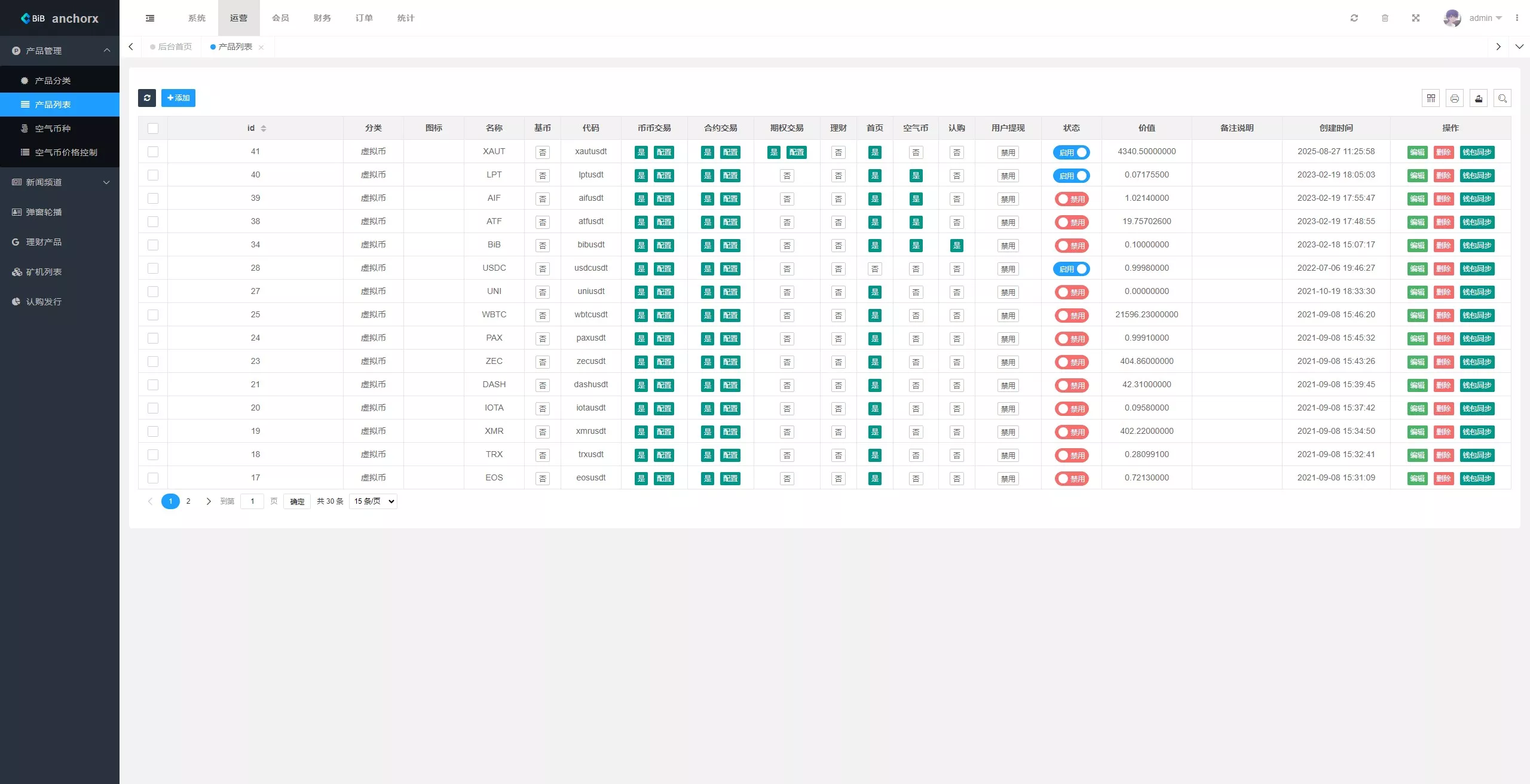This screenshot has height=784, width=1530.
Task: Collapse sidebar with hamburger menu icon
Action: (x=150, y=18)
